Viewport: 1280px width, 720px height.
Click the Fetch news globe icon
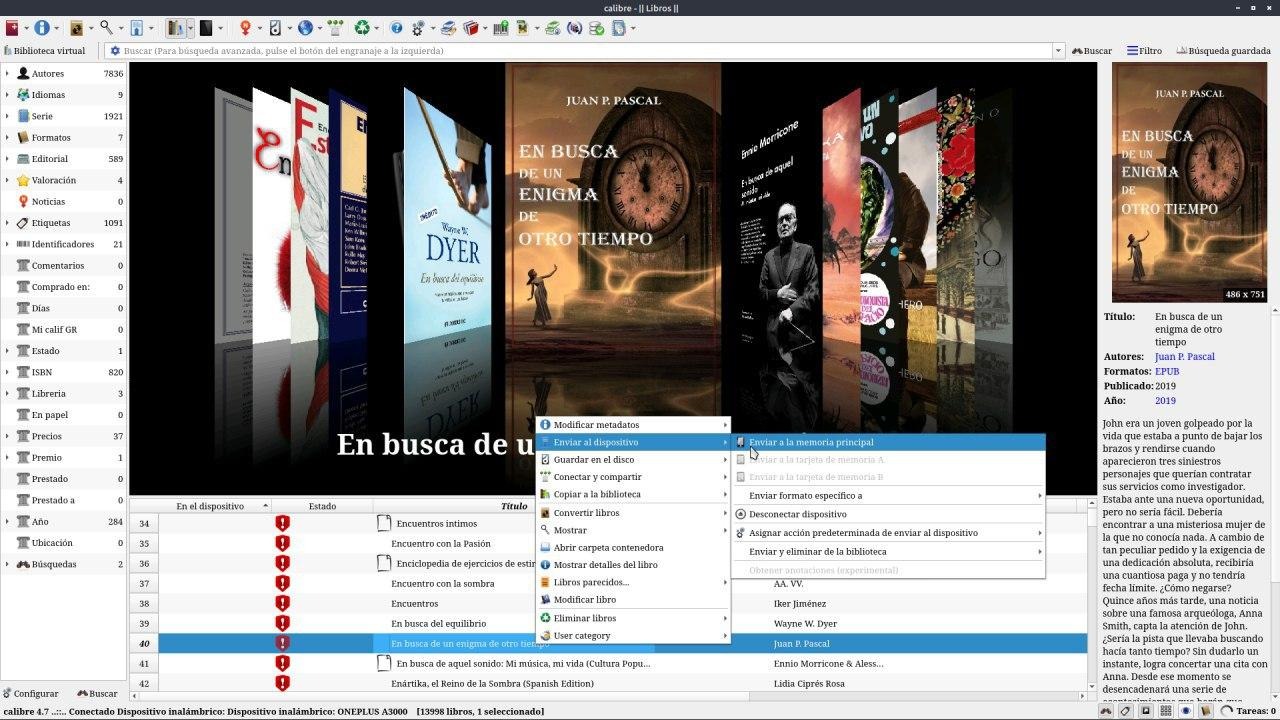(x=305, y=28)
